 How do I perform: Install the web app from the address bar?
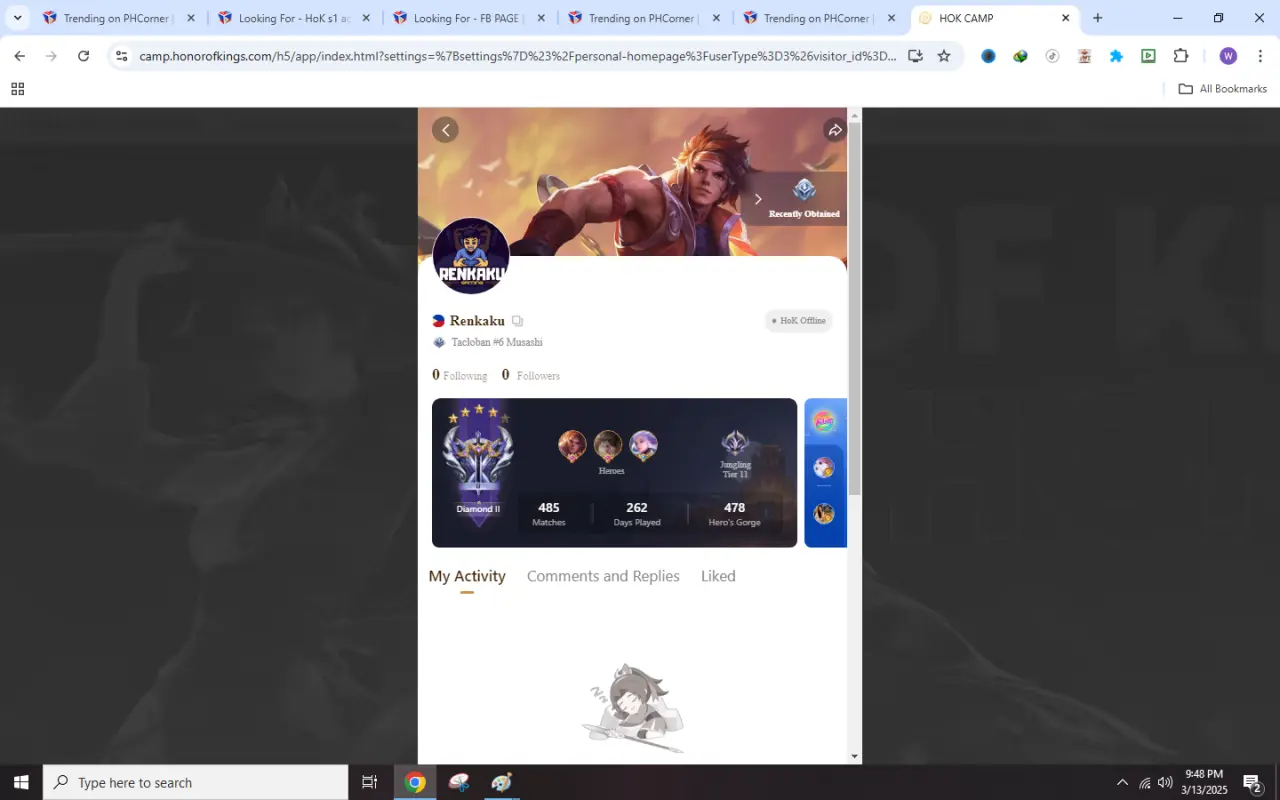(x=915, y=56)
